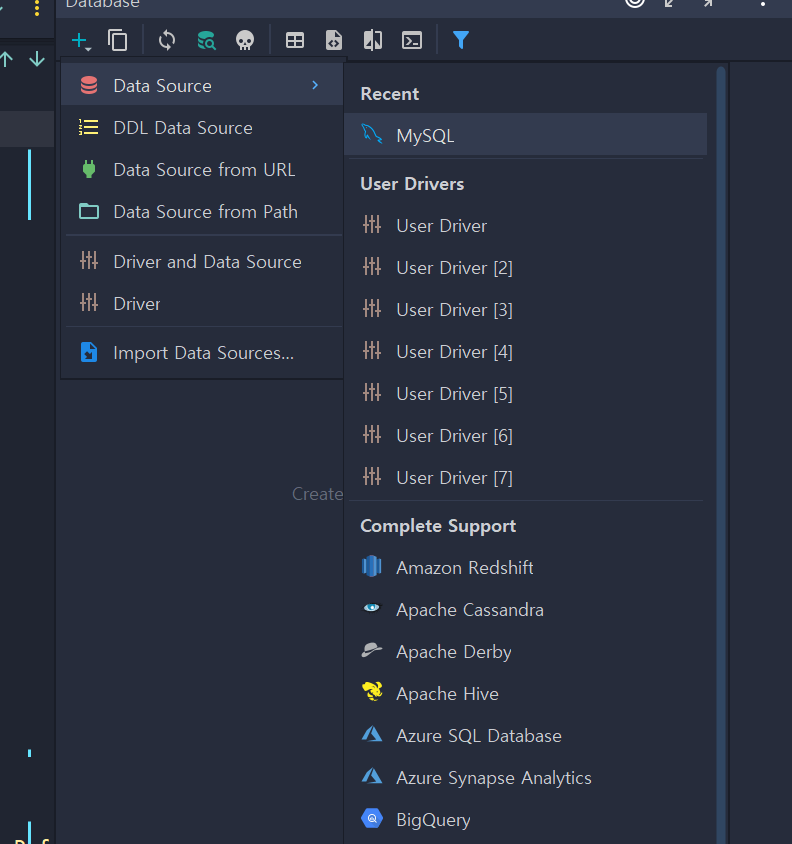Click the BigQuery hexagon icon

(x=372, y=819)
